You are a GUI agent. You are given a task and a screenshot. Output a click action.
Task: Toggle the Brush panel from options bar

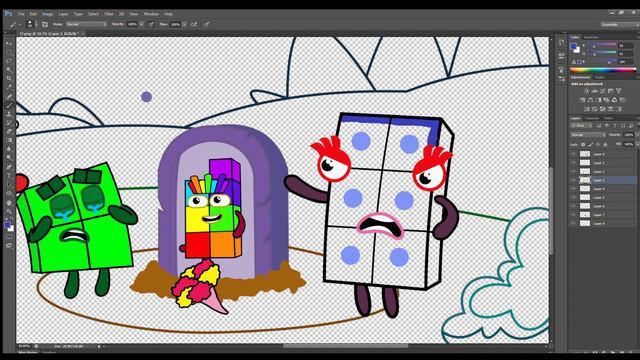45,24
